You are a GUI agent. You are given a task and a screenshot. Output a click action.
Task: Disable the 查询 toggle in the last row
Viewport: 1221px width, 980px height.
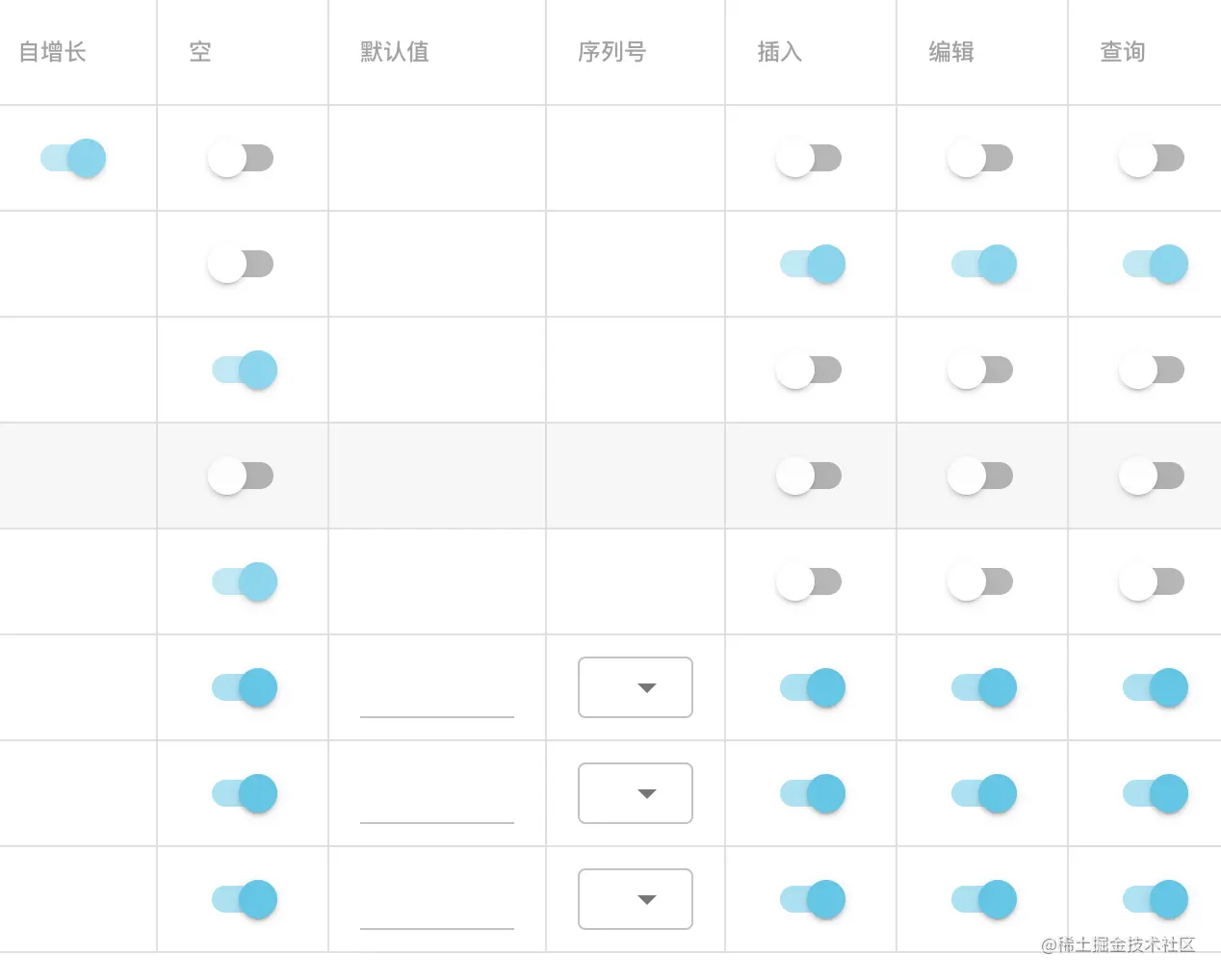(1156, 899)
